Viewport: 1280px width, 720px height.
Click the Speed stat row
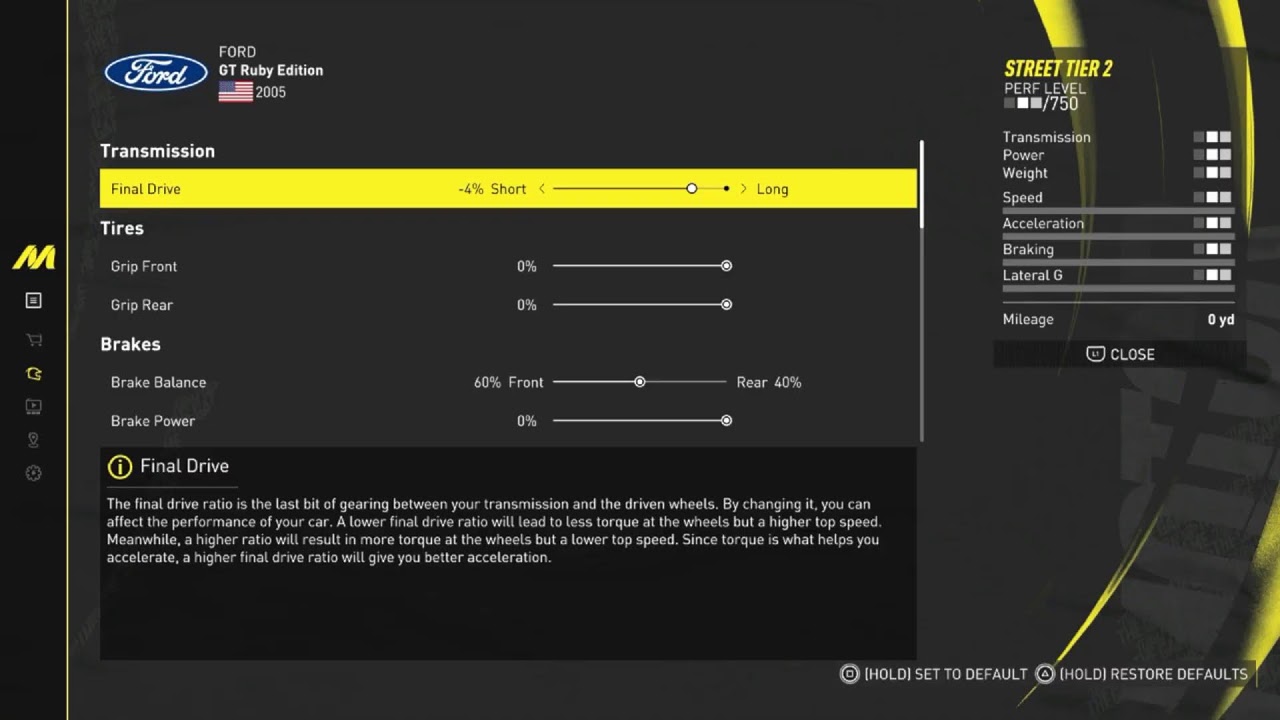(1118, 200)
